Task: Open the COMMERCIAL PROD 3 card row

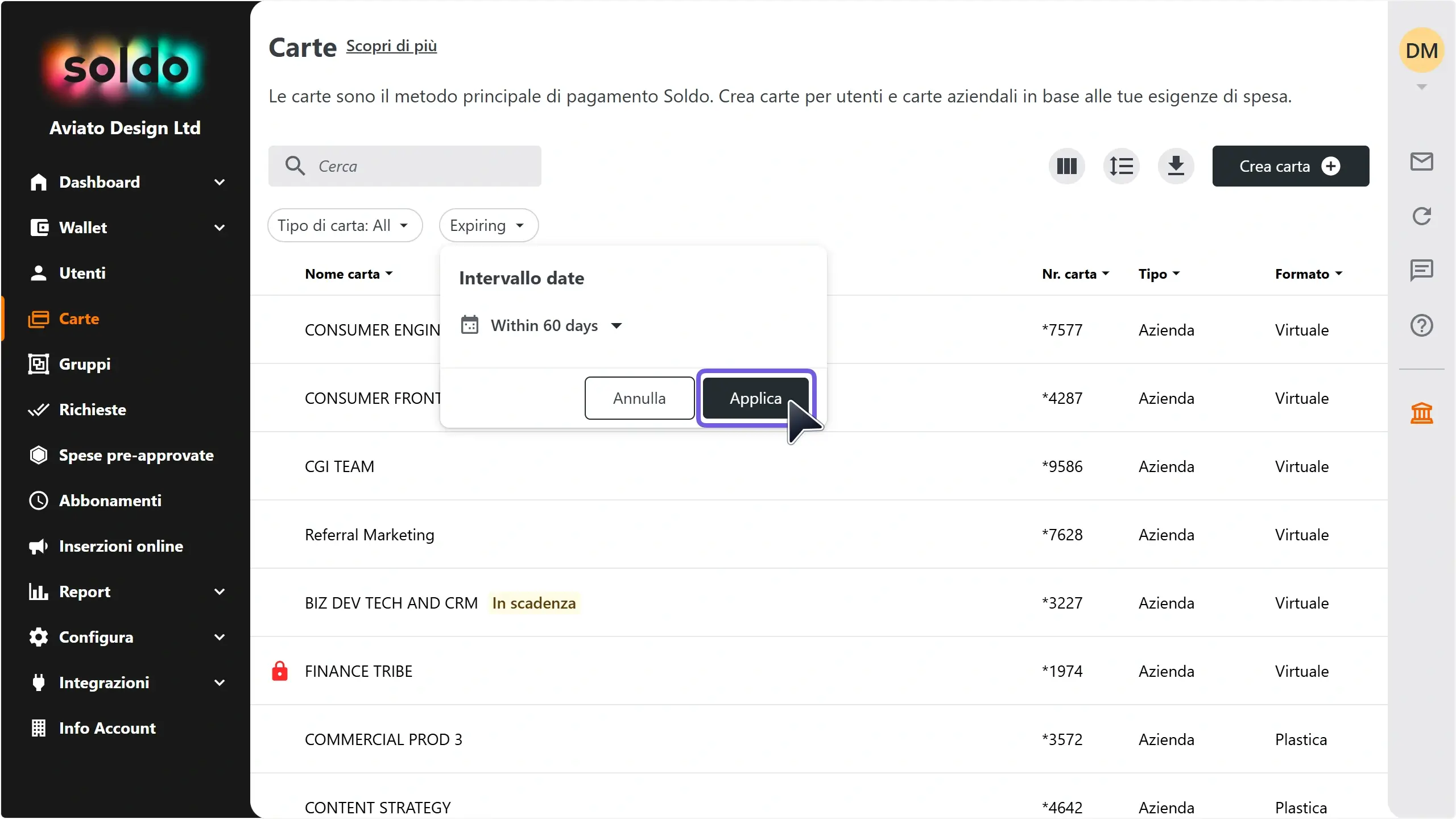Action: (x=819, y=739)
